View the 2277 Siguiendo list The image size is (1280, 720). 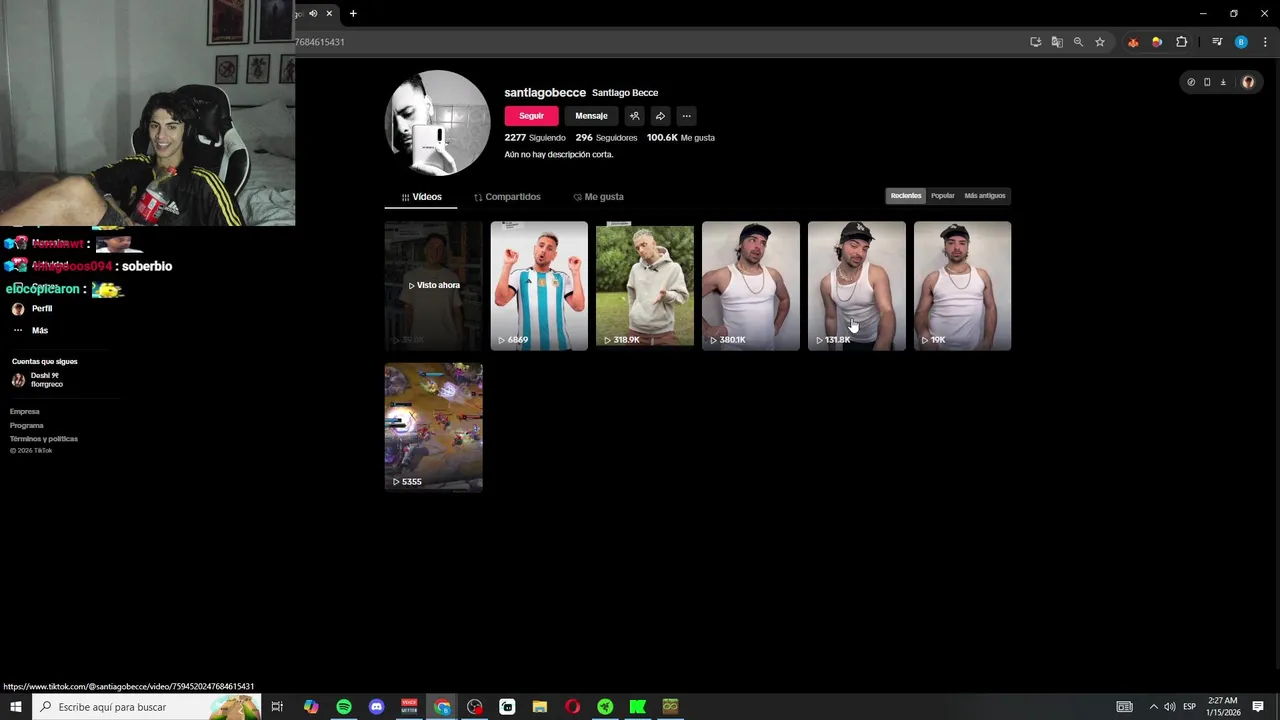click(x=535, y=138)
